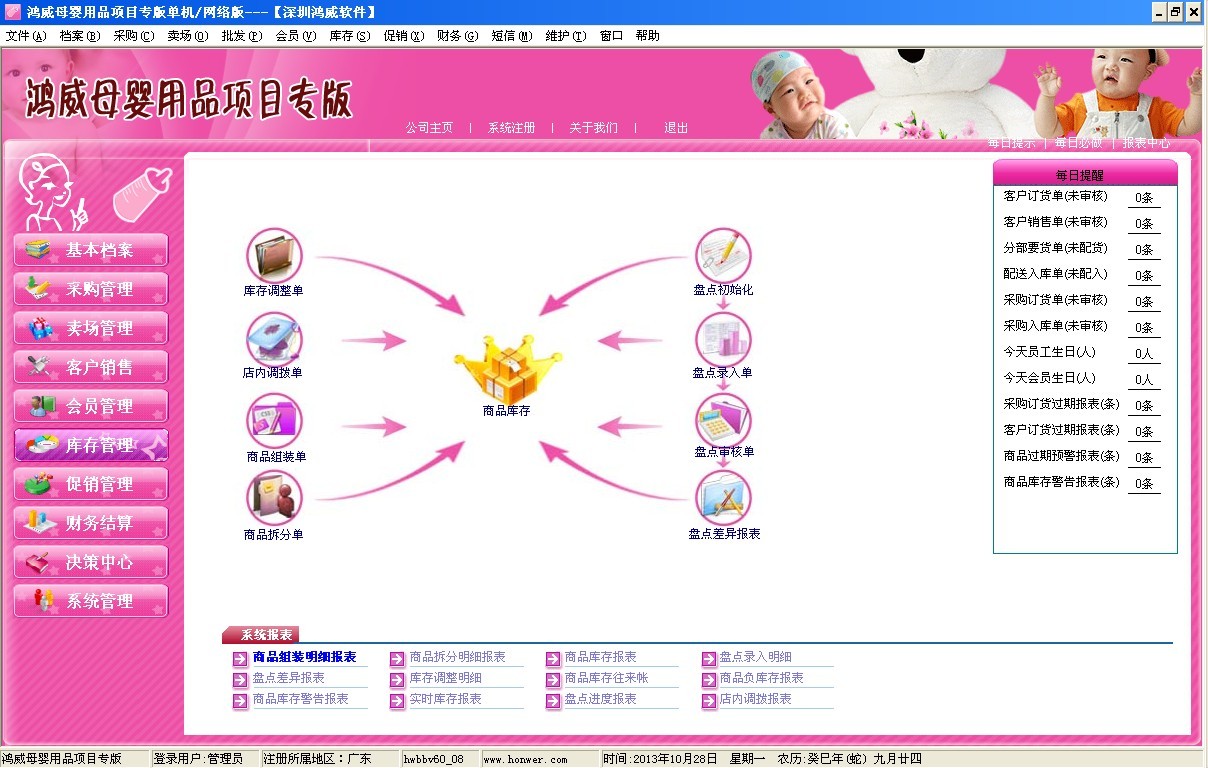Open the 实时库存报表 report link
The image size is (1208, 768).
point(445,699)
